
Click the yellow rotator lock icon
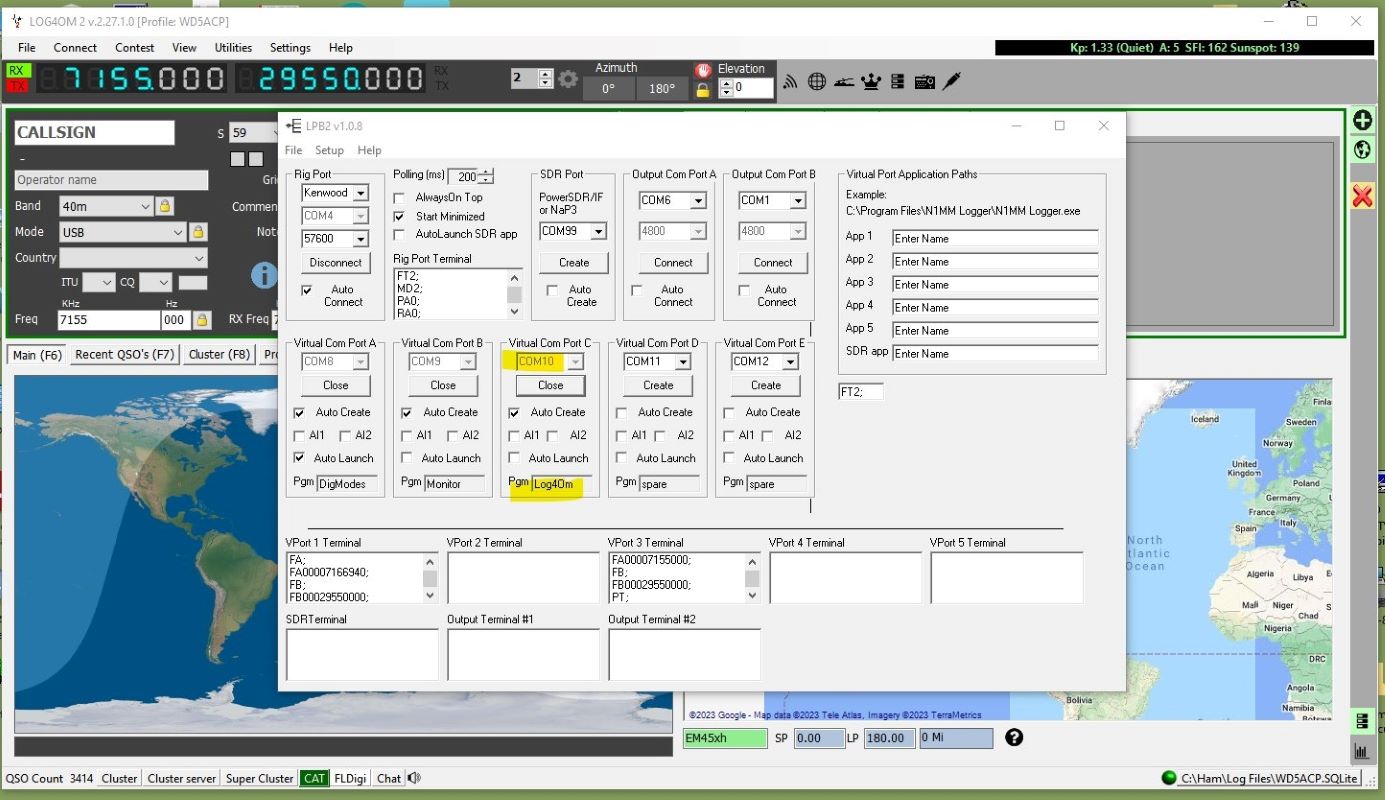point(703,90)
